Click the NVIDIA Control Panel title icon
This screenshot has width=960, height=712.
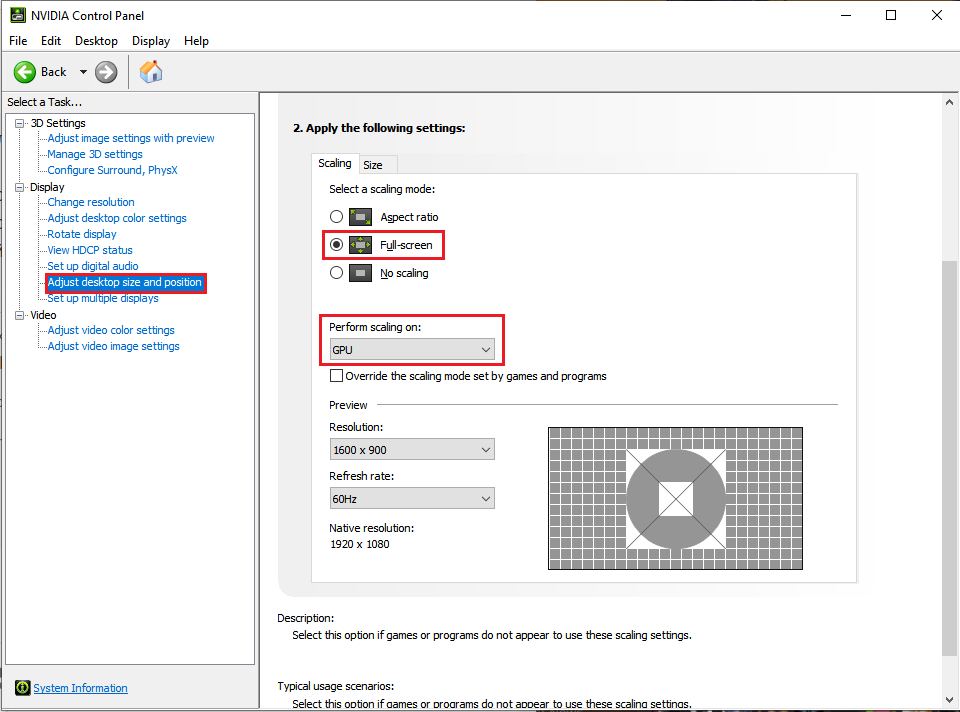pyautogui.click(x=17, y=15)
